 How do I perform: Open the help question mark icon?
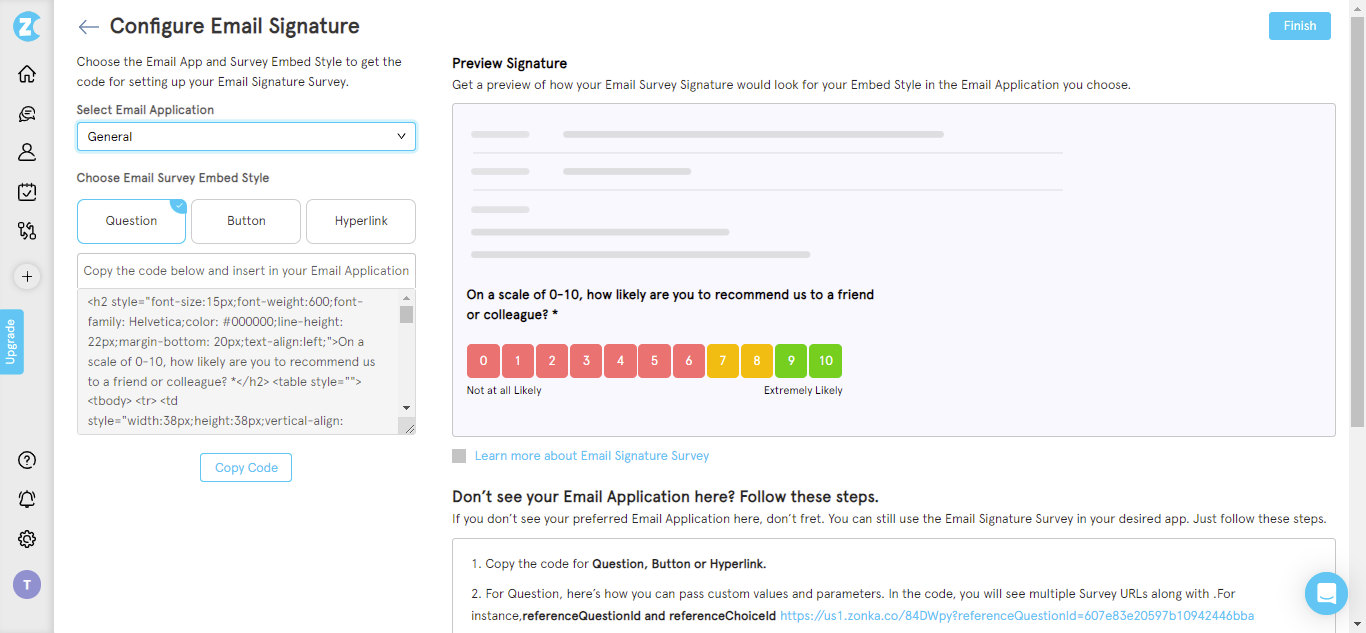(x=27, y=460)
